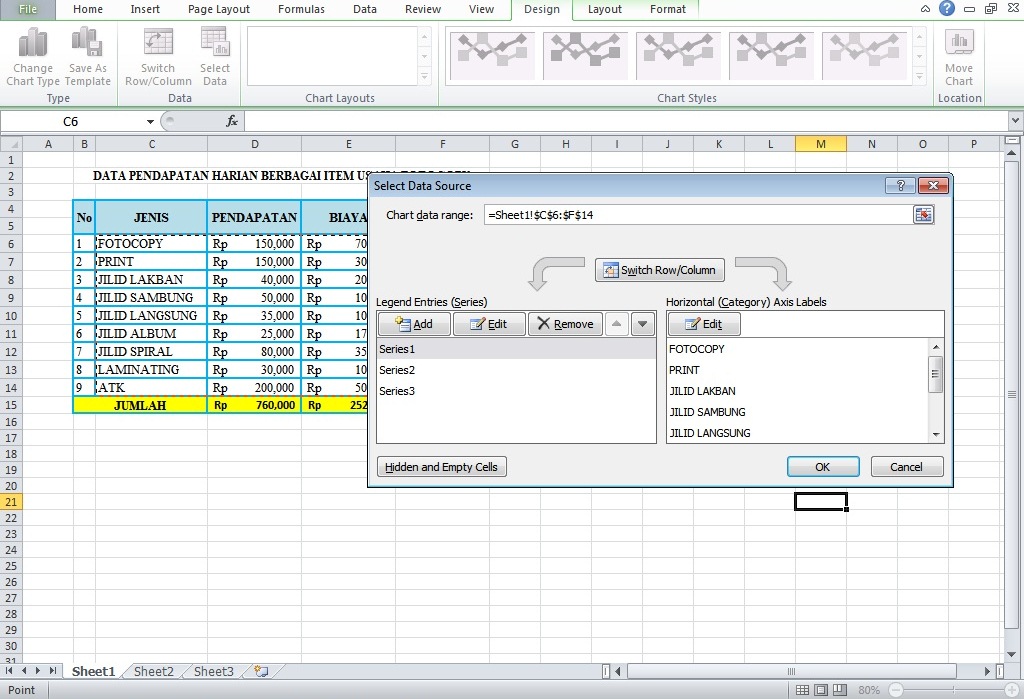Image resolution: width=1024 pixels, height=699 pixels.
Task: Click the Insert Worksheet icon
Action: (261, 672)
